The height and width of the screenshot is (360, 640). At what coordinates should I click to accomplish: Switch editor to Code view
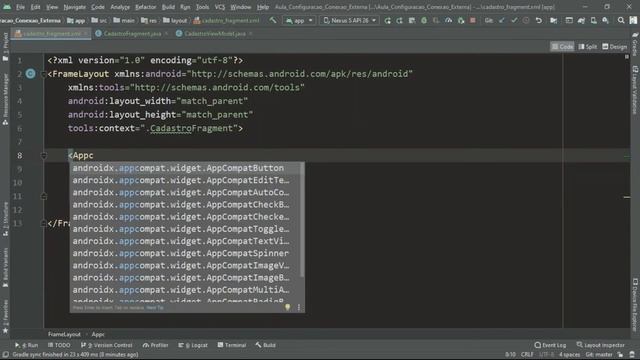(562, 47)
